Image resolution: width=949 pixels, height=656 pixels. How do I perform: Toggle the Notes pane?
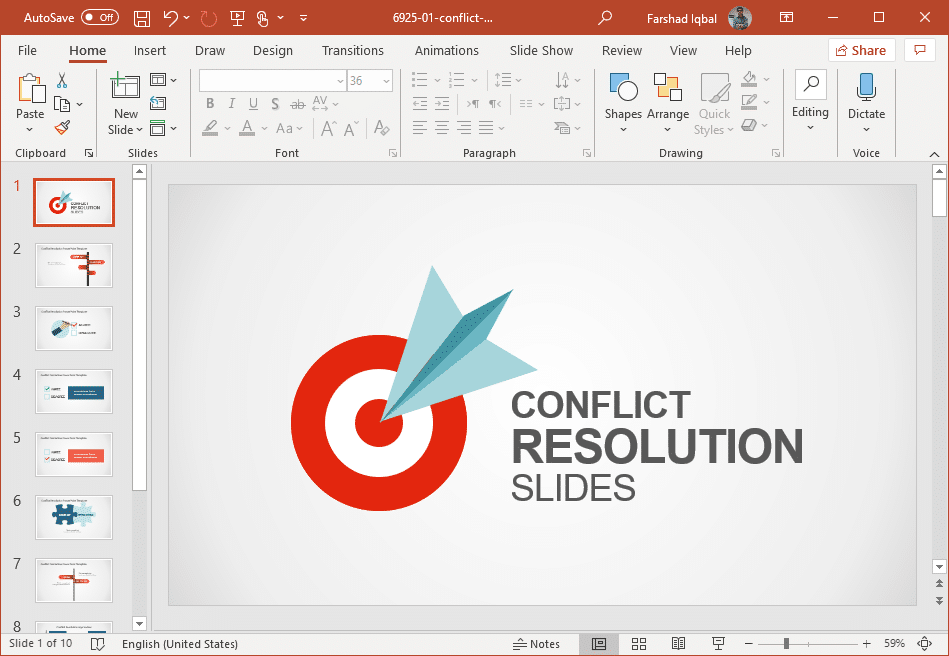coord(536,644)
